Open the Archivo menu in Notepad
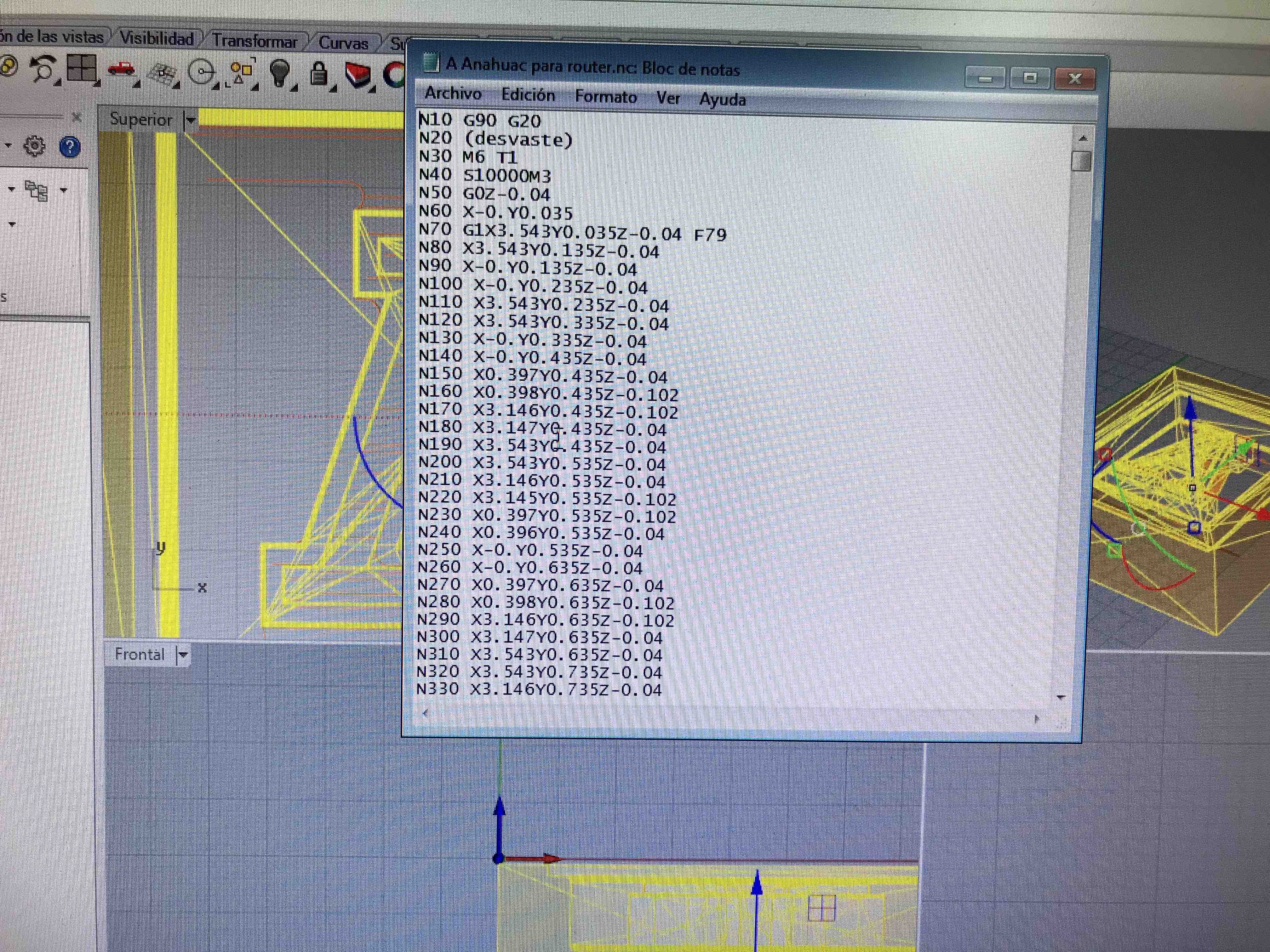Screen dimensions: 1270x952 pyautogui.click(x=452, y=93)
